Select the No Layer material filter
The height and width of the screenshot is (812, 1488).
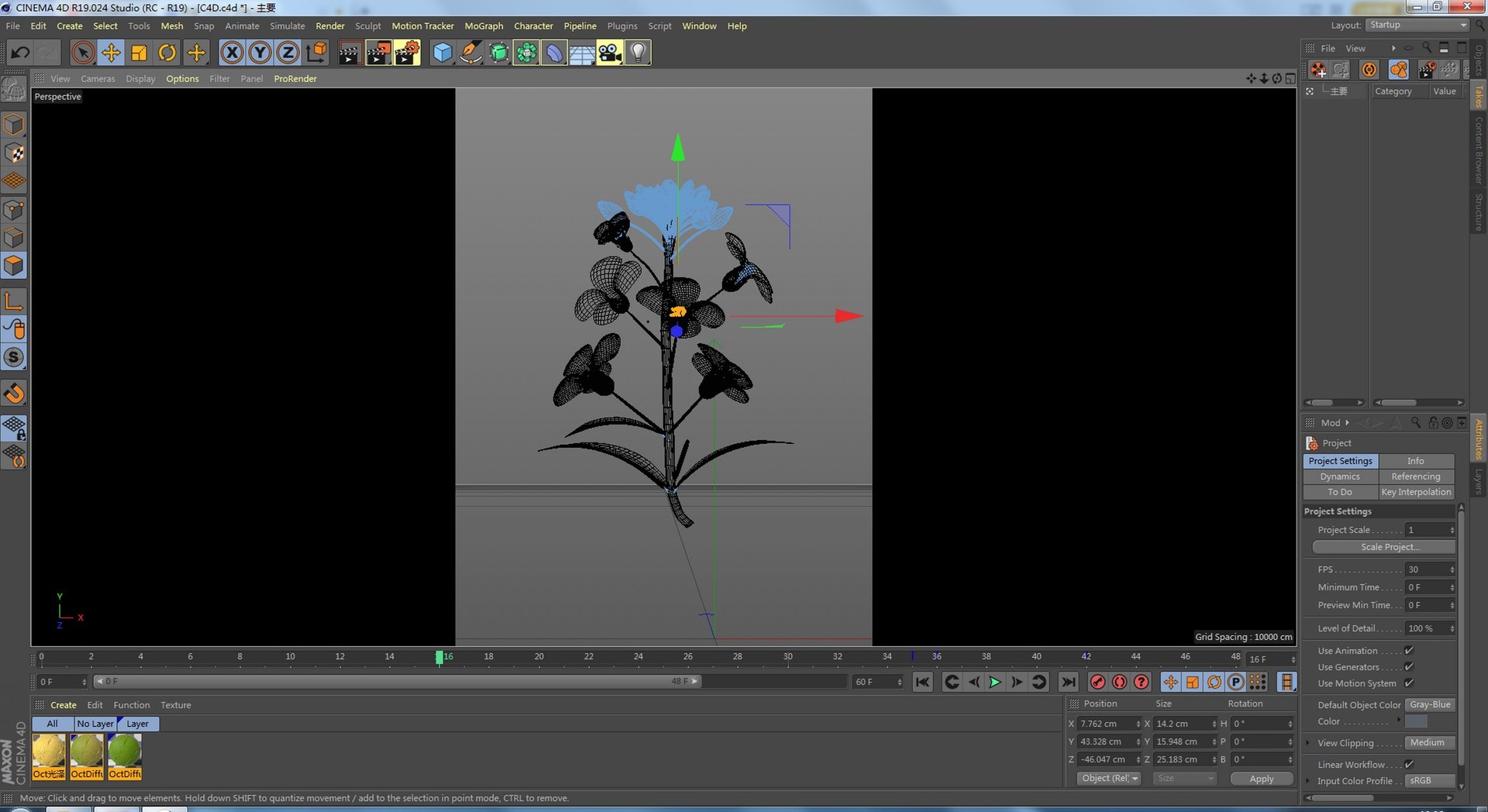pos(95,724)
